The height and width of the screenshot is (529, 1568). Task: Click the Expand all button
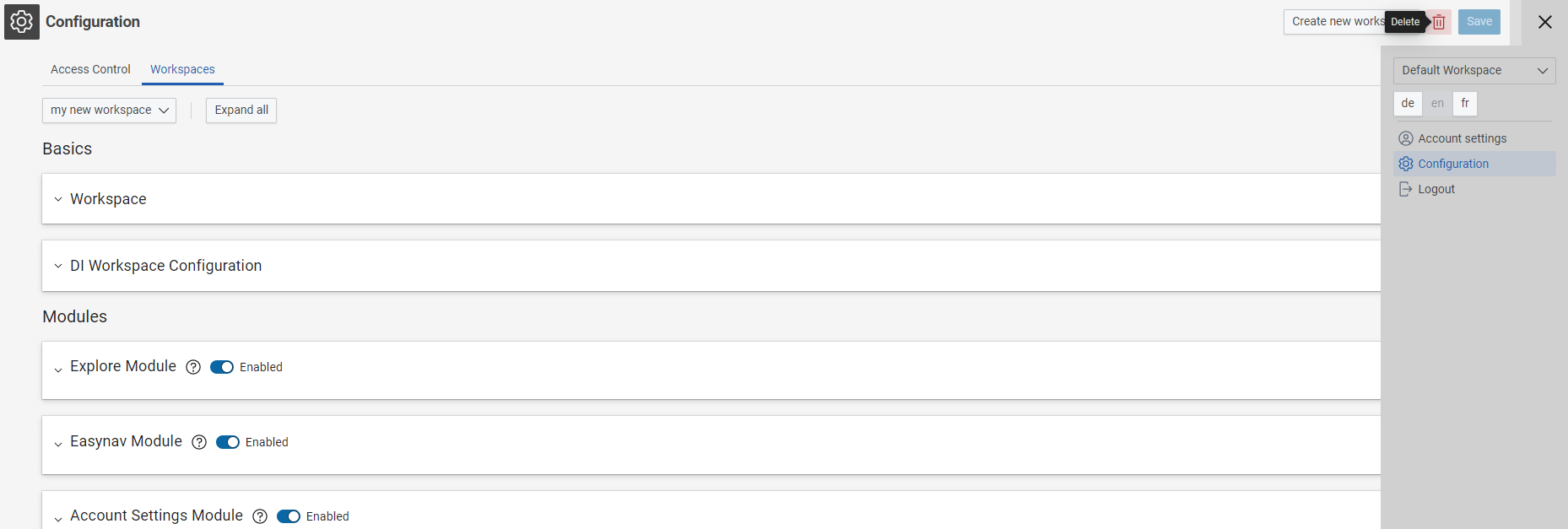coord(241,110)
